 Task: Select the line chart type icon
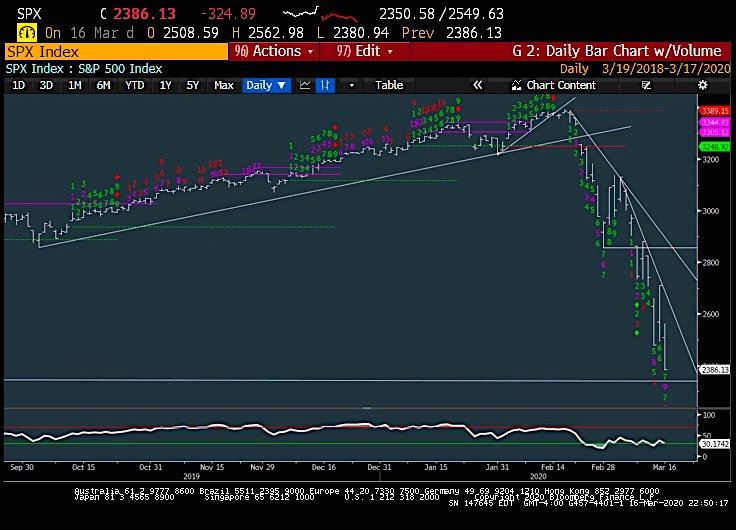(305, 85)
